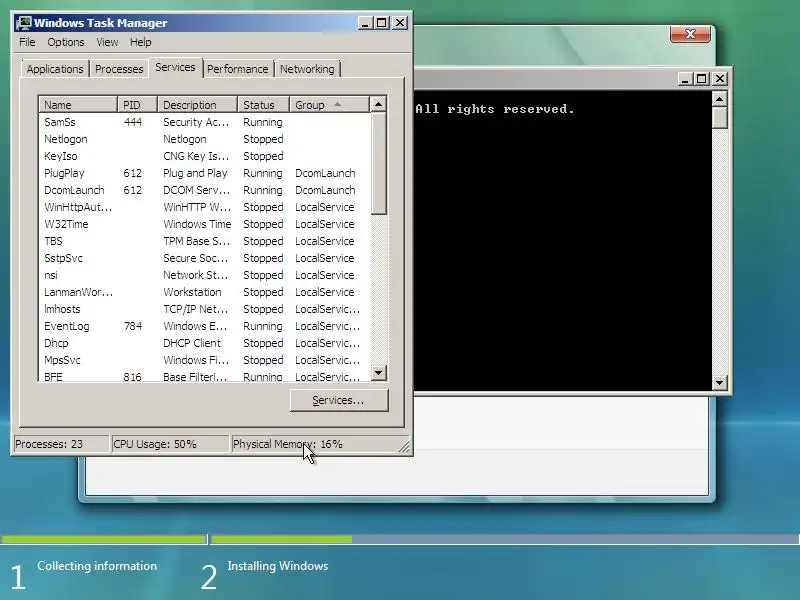The height and width of the screenshot is (600, 800).
Task: Switch to the Performance tab
Action: 237,69
